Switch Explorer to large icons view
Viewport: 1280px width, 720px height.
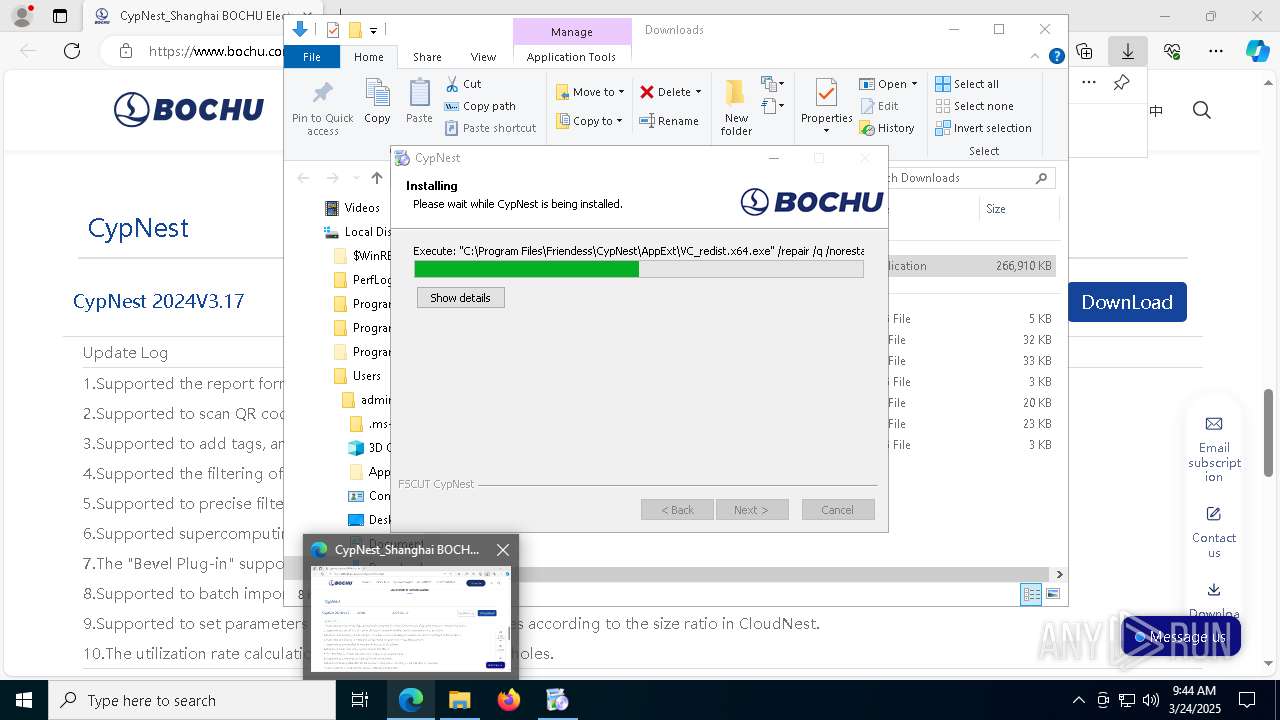click(1052, 594)
